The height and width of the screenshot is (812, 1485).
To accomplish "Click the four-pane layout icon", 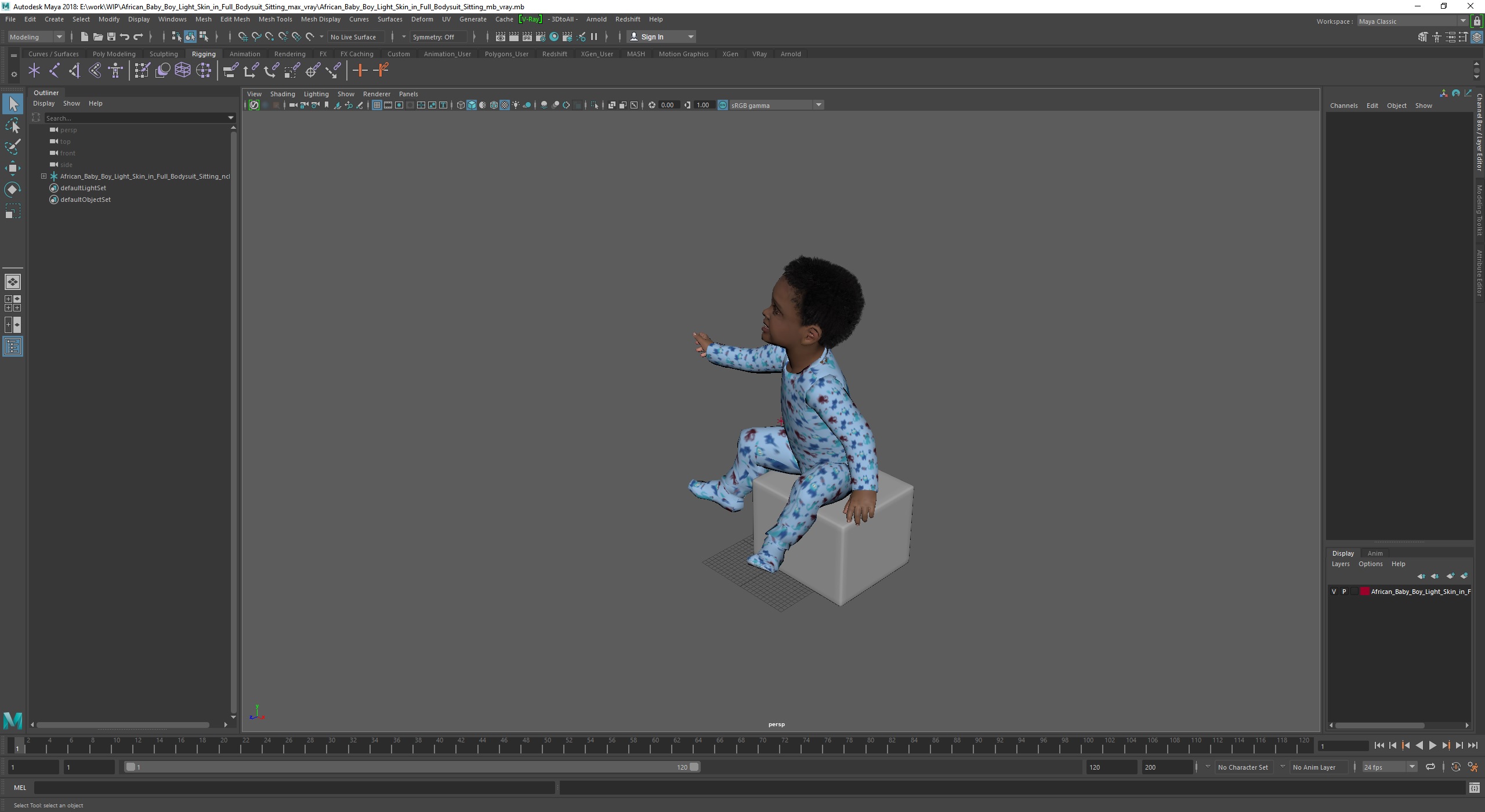I will coord(13,303).
